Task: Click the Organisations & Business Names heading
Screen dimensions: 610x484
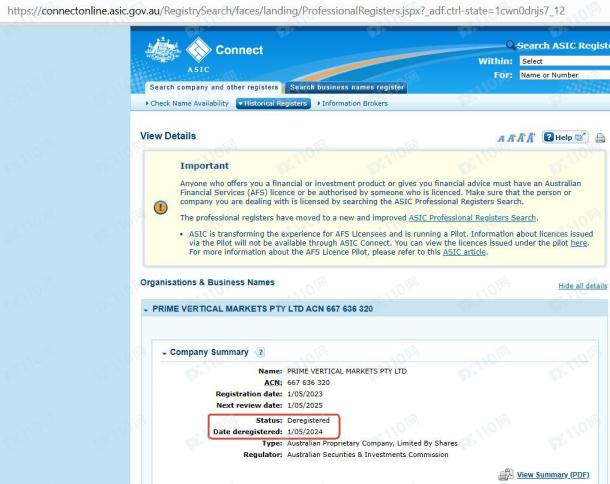Action: tap(207, 282)
